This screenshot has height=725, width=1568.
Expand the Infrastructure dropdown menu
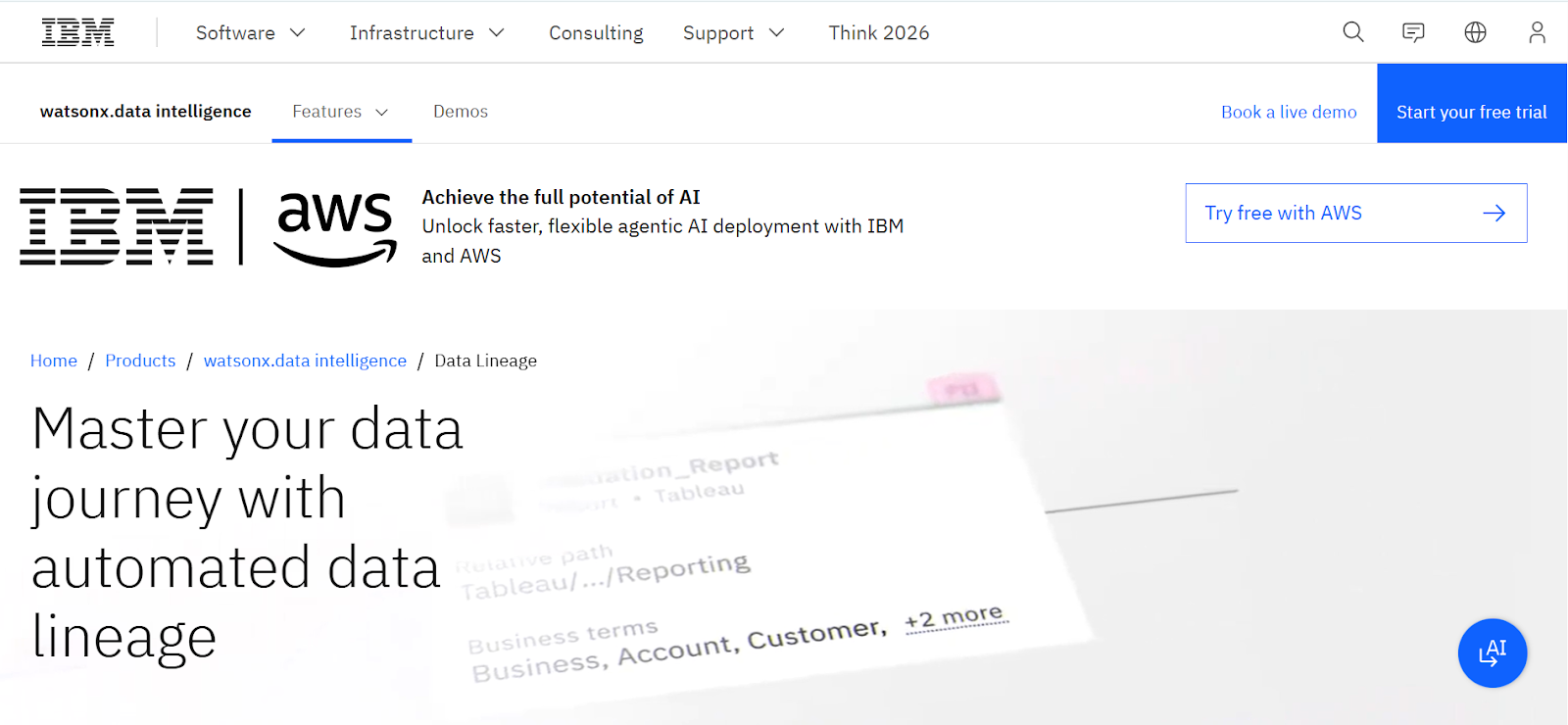tap(426, 32)
